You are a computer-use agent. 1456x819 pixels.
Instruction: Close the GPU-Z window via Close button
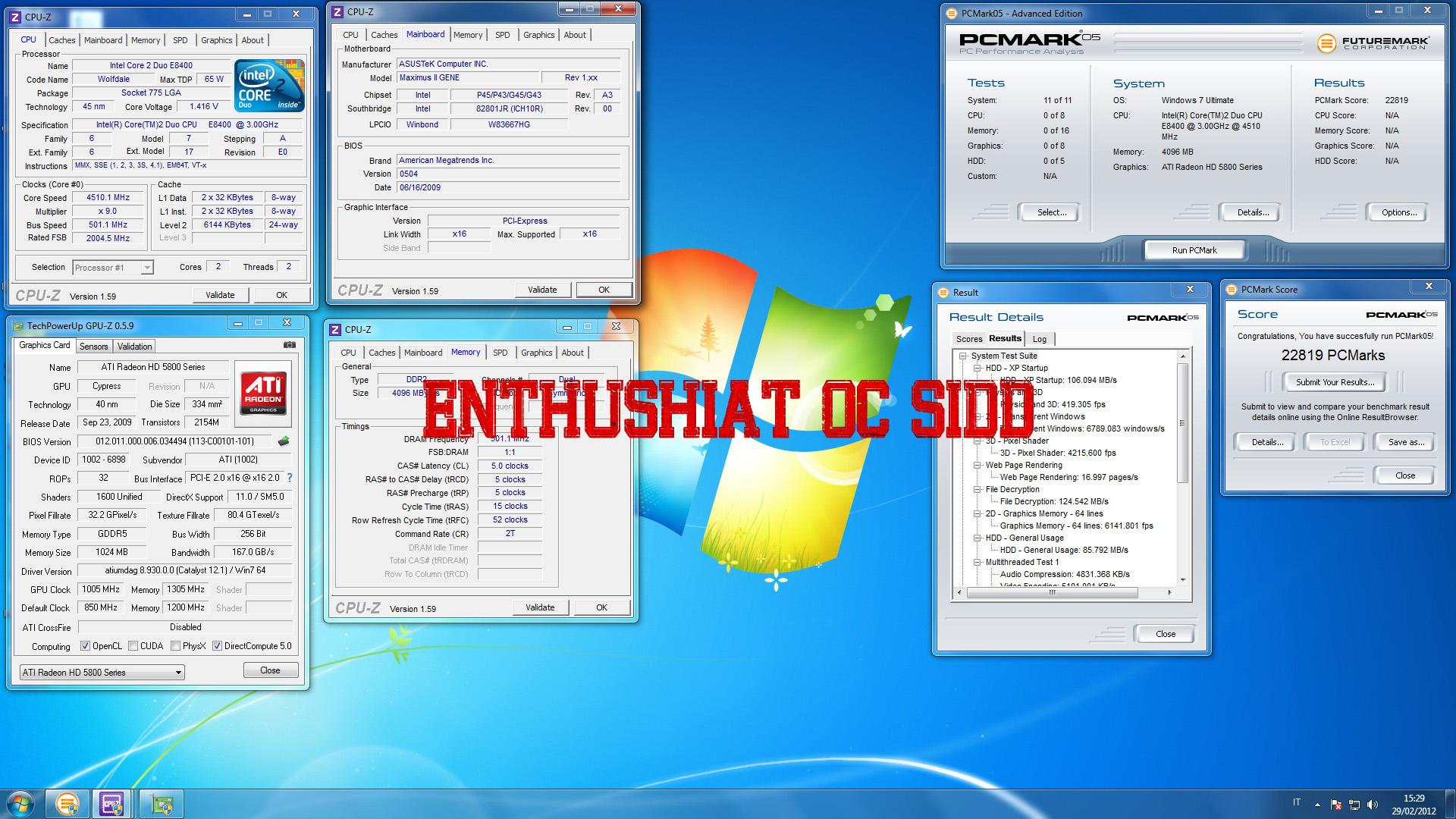tap(271, 670)
